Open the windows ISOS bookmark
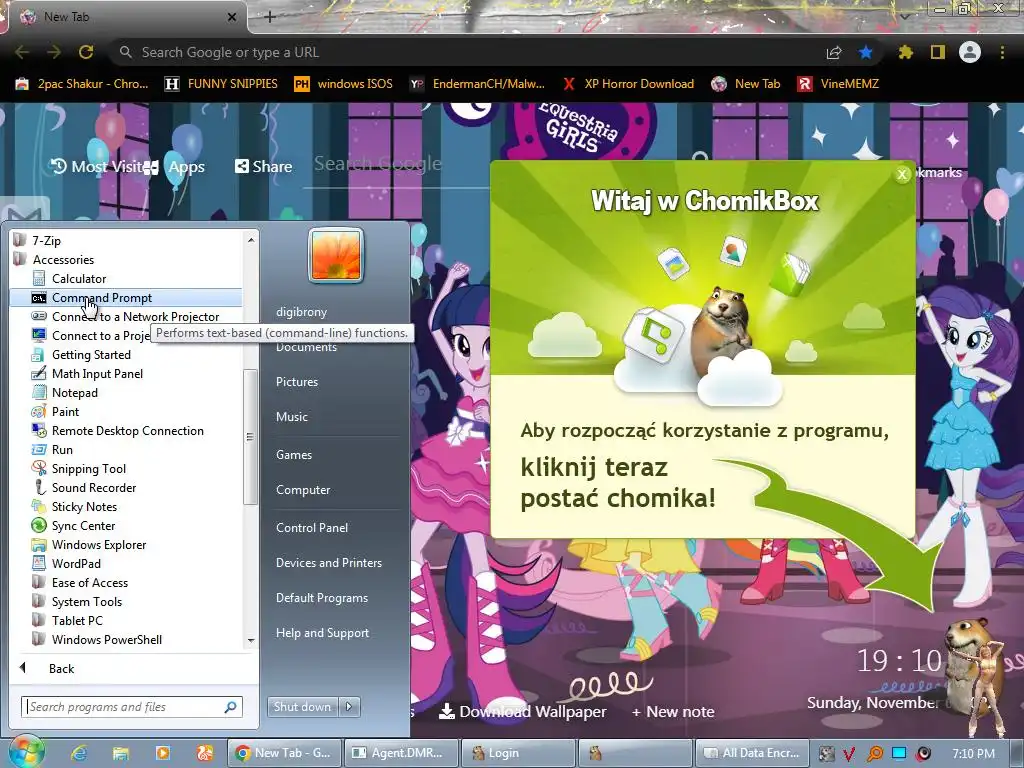Image resolution: width=1024 pixels, height=768 pixels. click(x=344, y=84)
